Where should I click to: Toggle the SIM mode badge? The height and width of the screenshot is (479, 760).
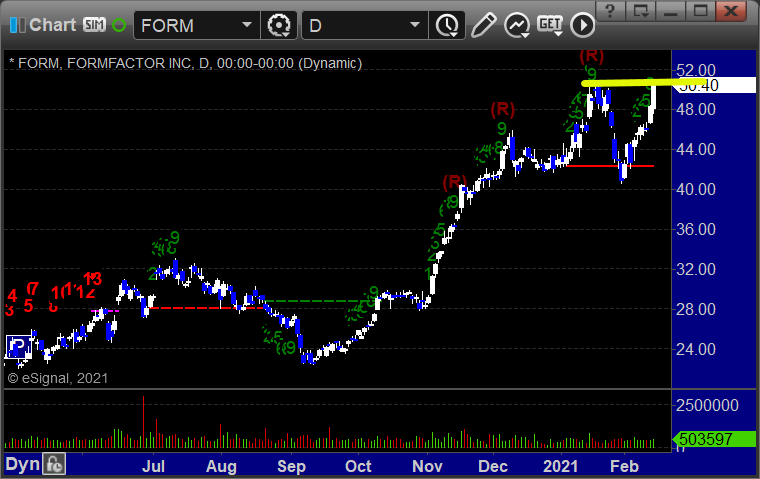click(x=94, y=25)
